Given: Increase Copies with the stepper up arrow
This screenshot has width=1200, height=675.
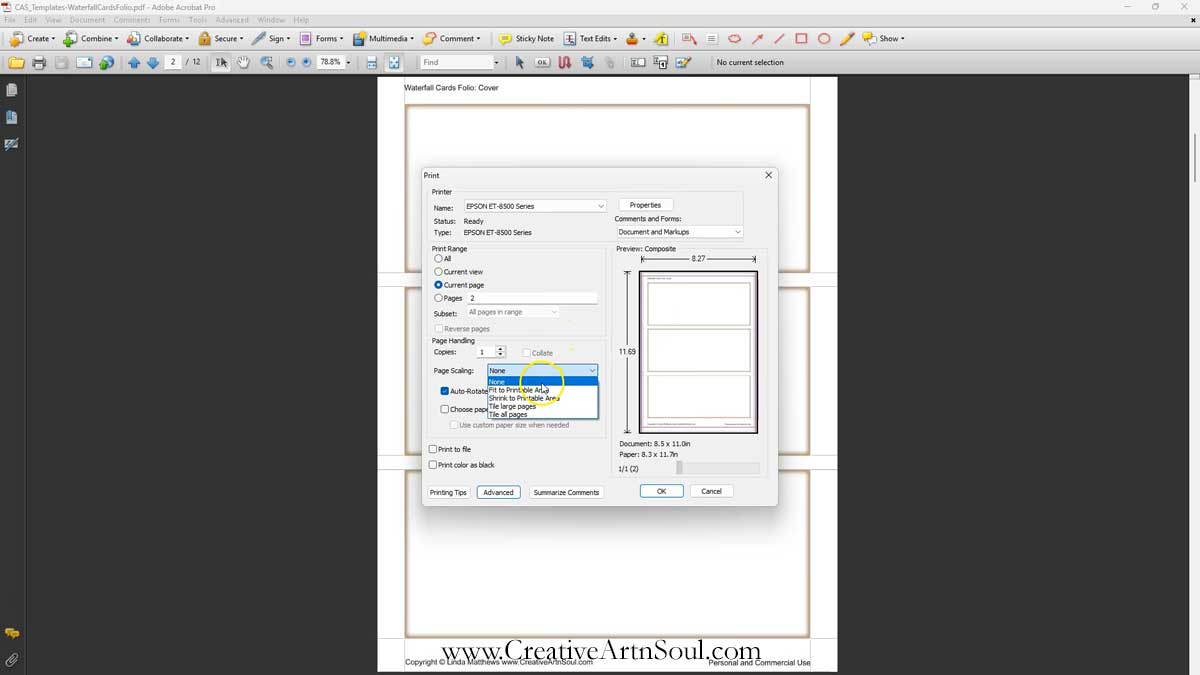Looking at the screenshot, I should click(x=501, y=349).
